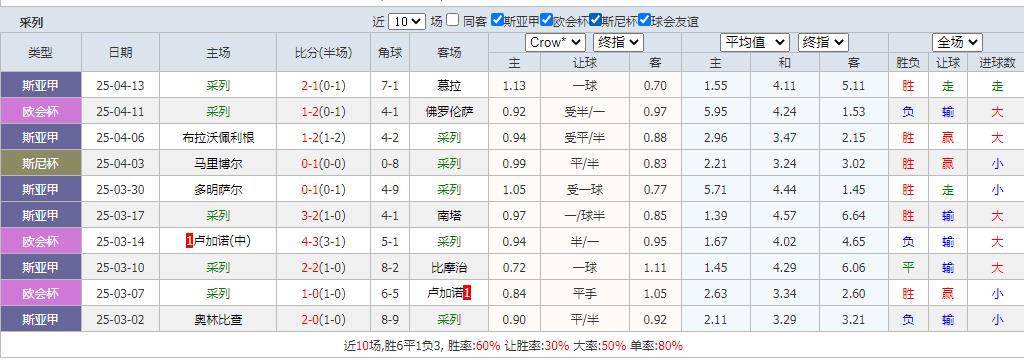Open away team 佛罗伦萨 link

point(449,112)
